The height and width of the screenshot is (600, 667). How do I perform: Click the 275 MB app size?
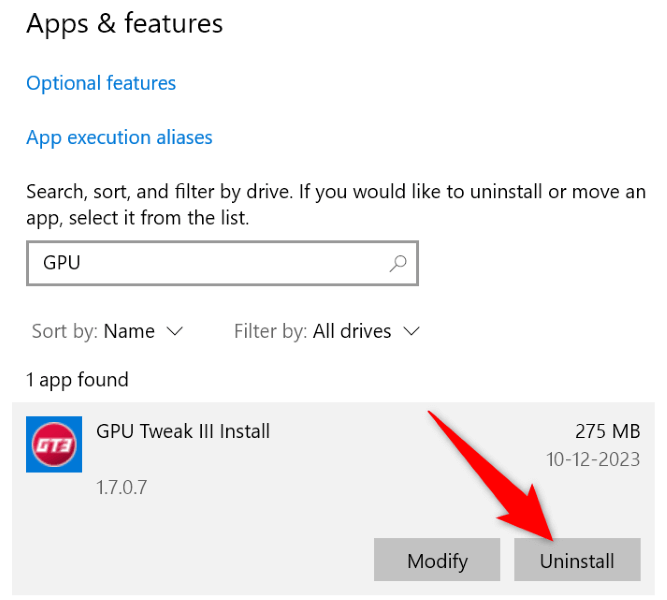pos(607,432)
